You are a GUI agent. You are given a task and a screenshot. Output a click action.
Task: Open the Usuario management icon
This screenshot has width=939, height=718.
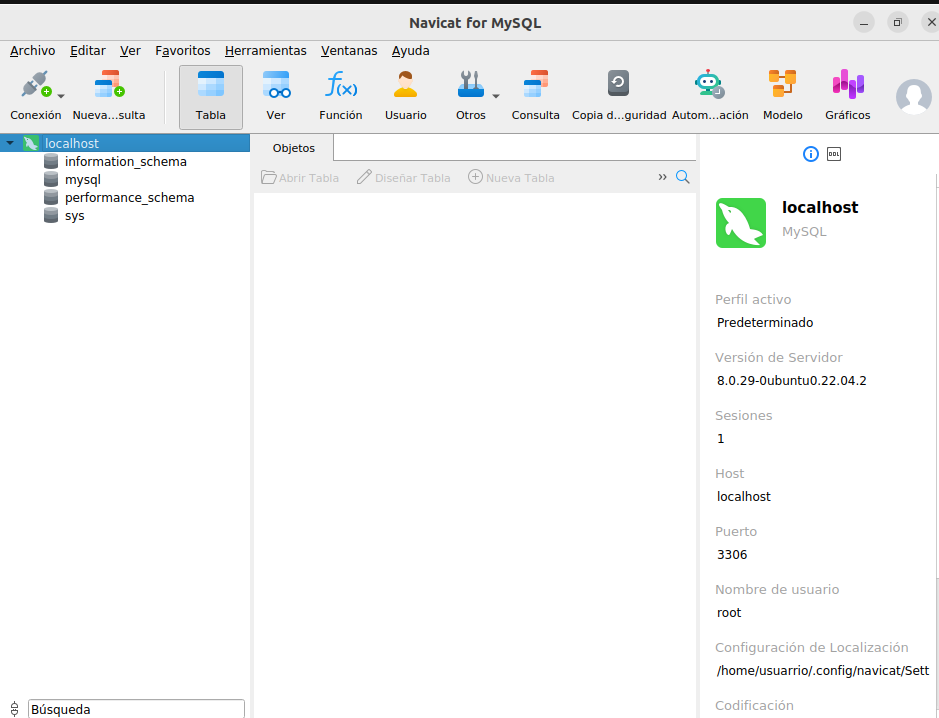click(x=405, y=85)
